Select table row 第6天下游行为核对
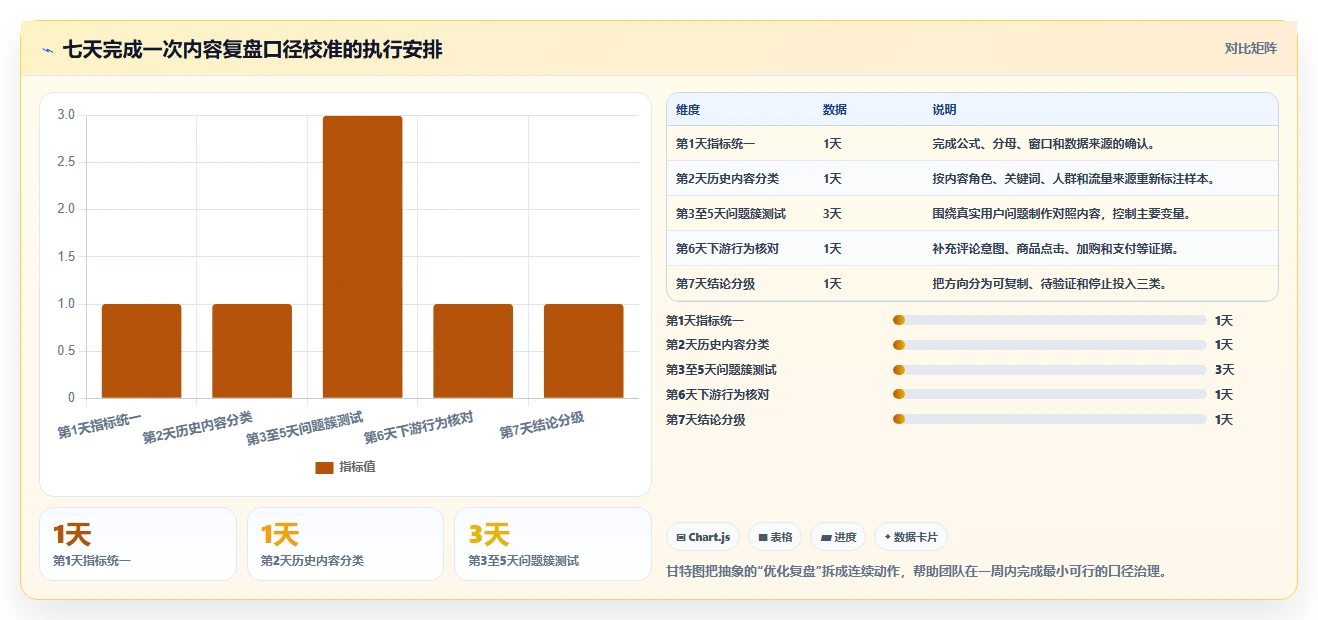 pos(972,249)
